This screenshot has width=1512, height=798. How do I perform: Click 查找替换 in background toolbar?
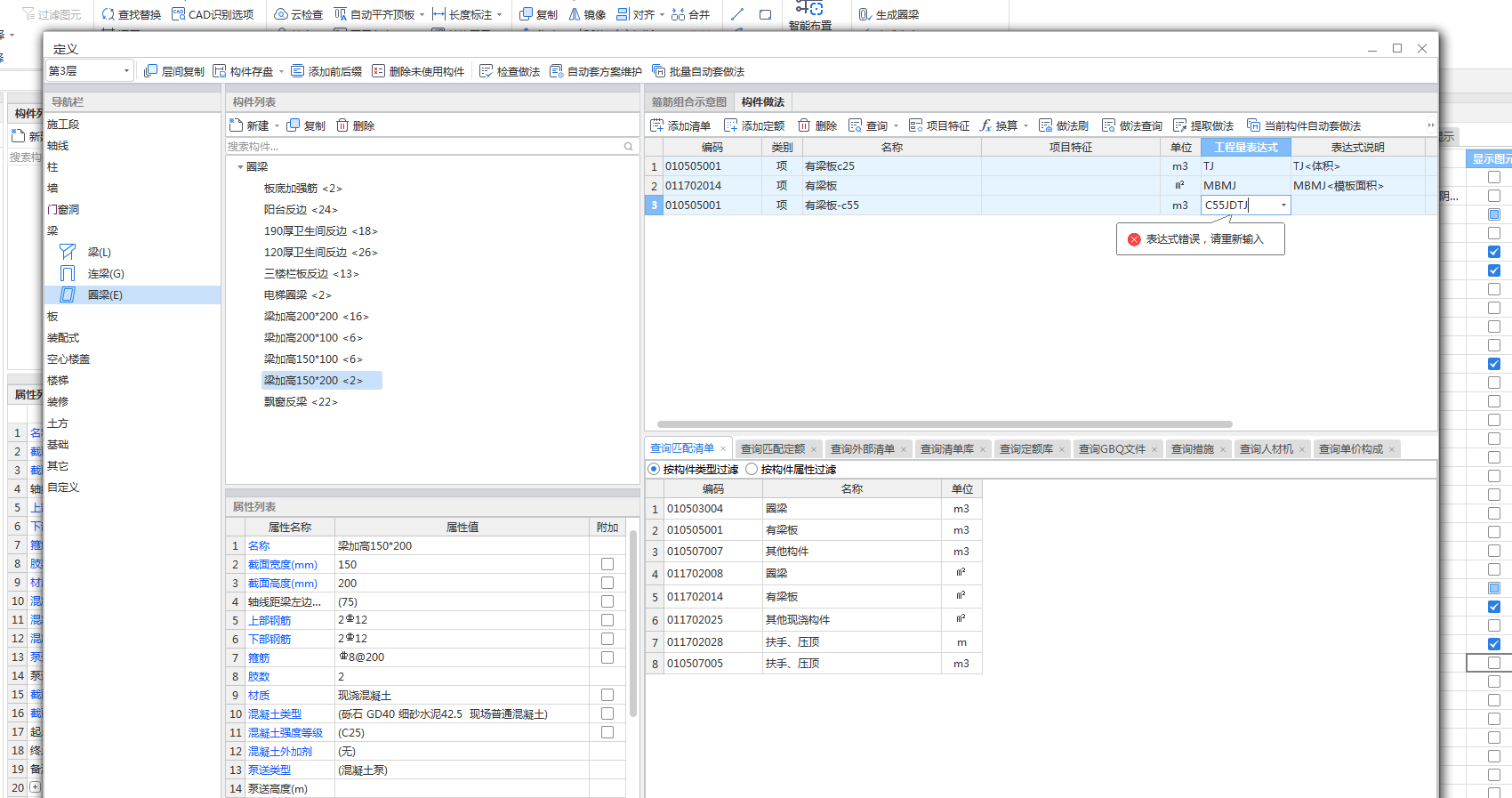point(132,14)
